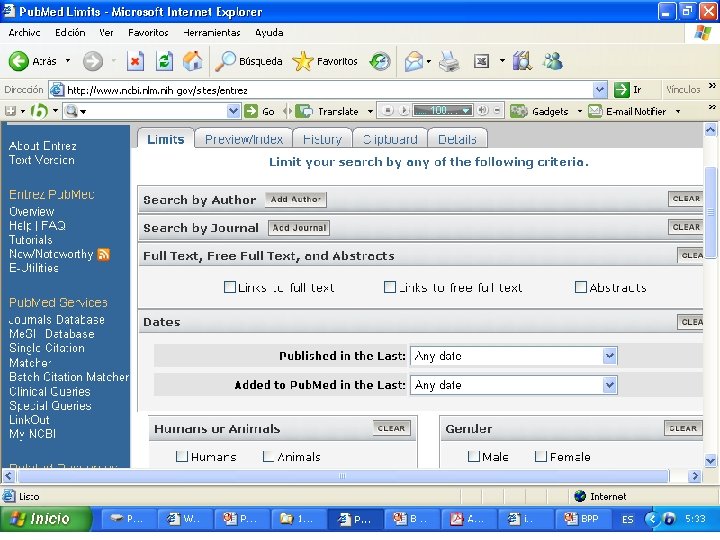Viewport: 720px width, 540px height.
Task: Click the horizontal scrollbar thumb
Action: [342, 476]
